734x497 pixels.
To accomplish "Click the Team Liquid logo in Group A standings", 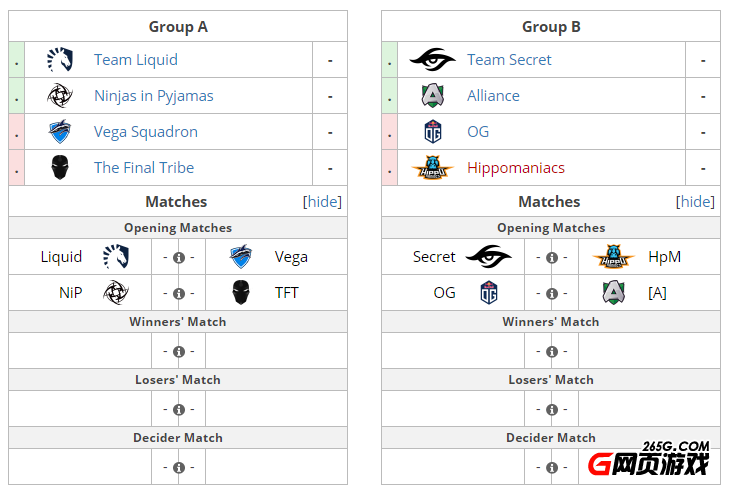I will coord(60,59).
